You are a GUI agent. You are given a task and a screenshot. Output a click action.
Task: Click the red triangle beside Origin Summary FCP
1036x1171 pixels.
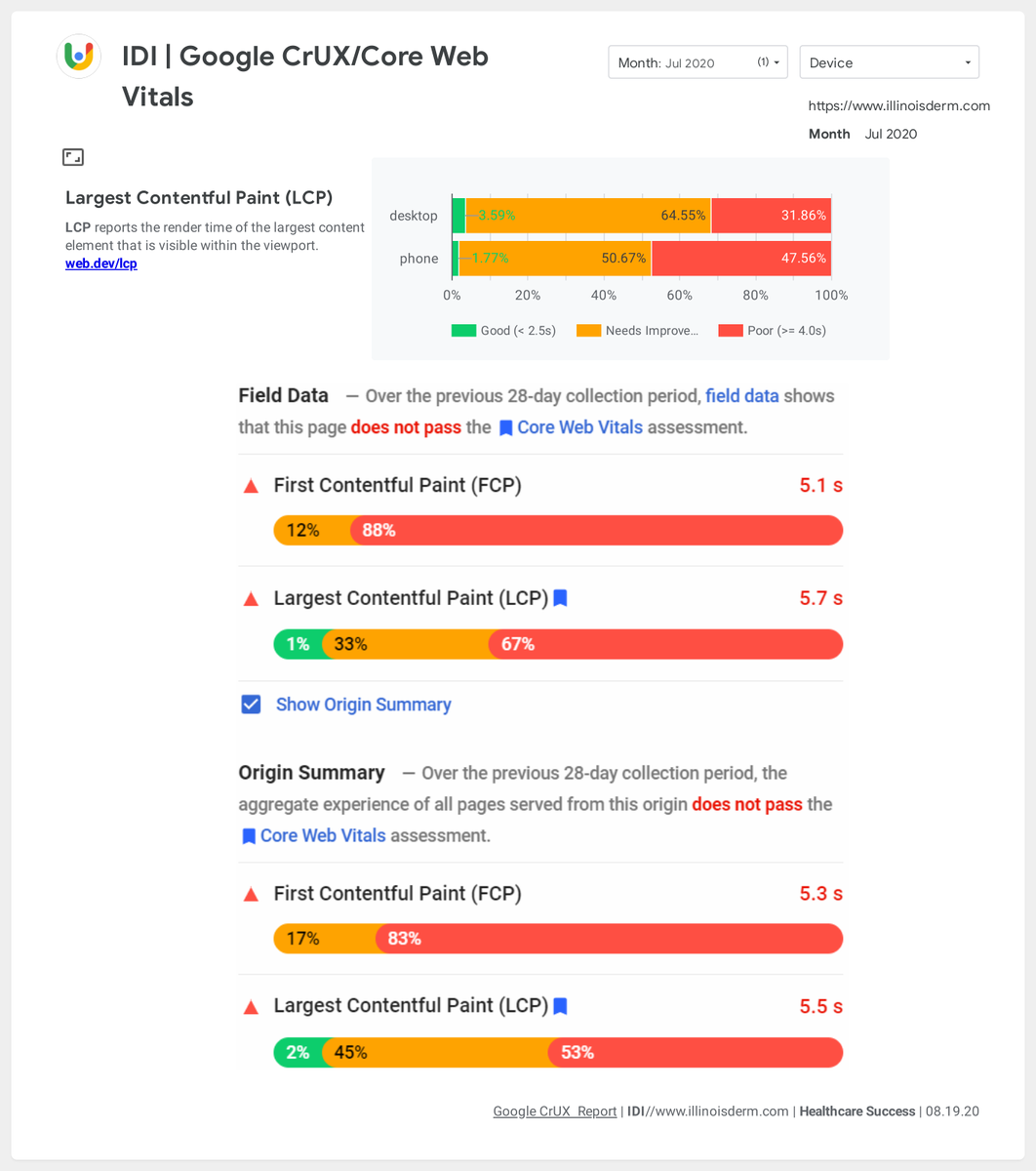point(251,894)
